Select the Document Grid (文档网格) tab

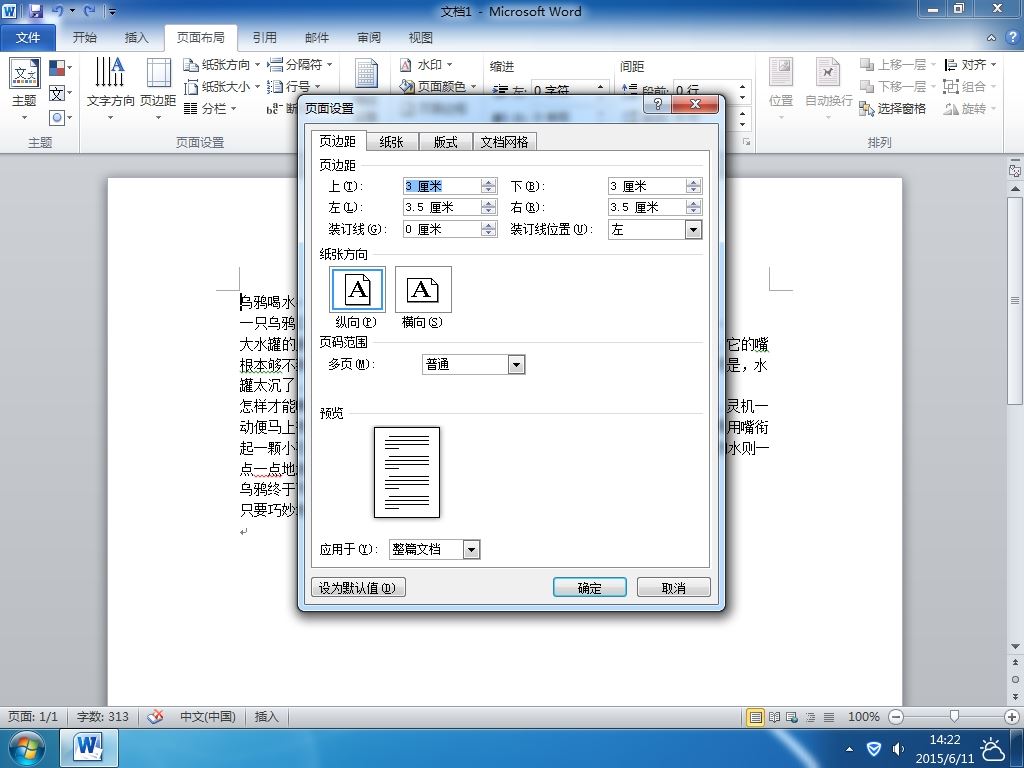504,142
